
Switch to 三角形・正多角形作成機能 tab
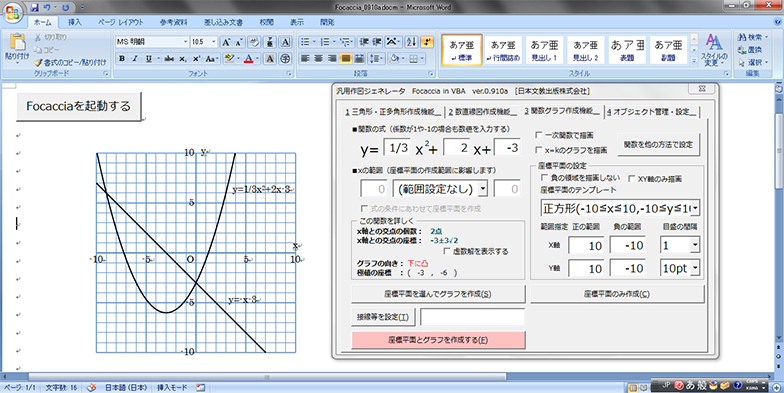393,112
